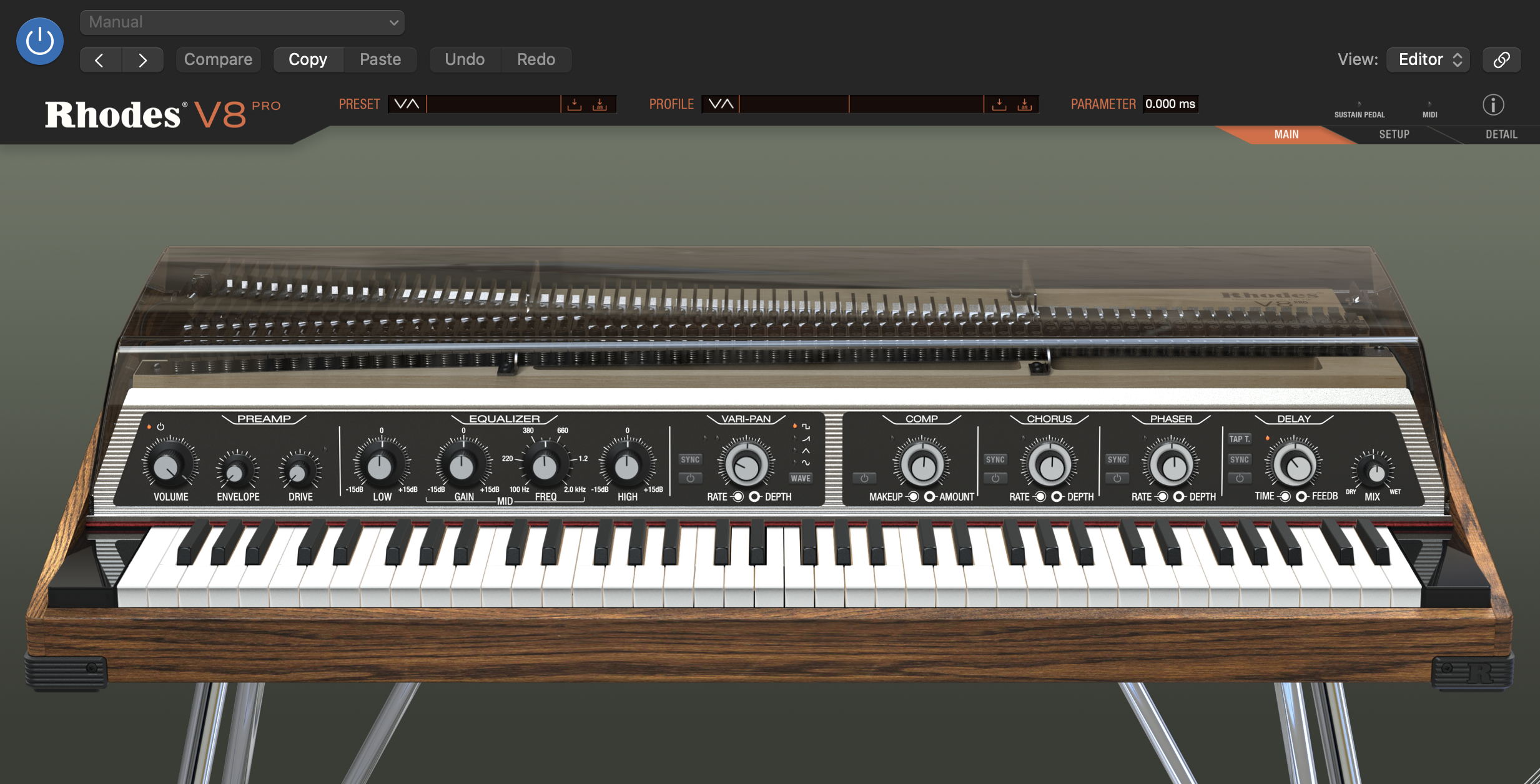
Task: Open the Manual settings dropdown
Action: 242,22
